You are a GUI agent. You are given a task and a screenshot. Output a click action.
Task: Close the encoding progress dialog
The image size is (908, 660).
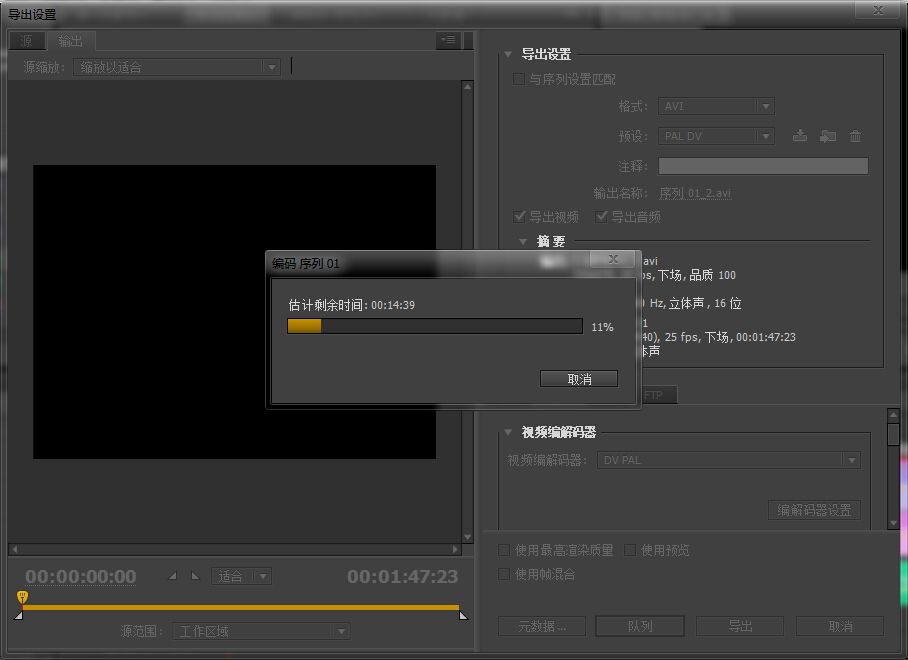pyautogui.click(x=613, y=259)
